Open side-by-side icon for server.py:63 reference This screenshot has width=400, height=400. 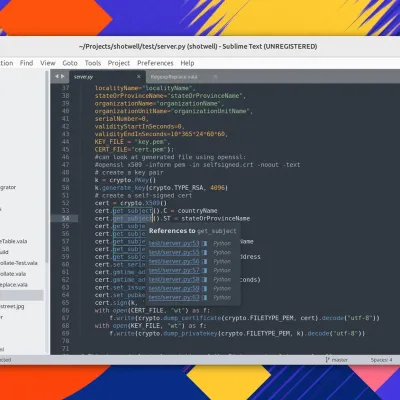point(204,298)
